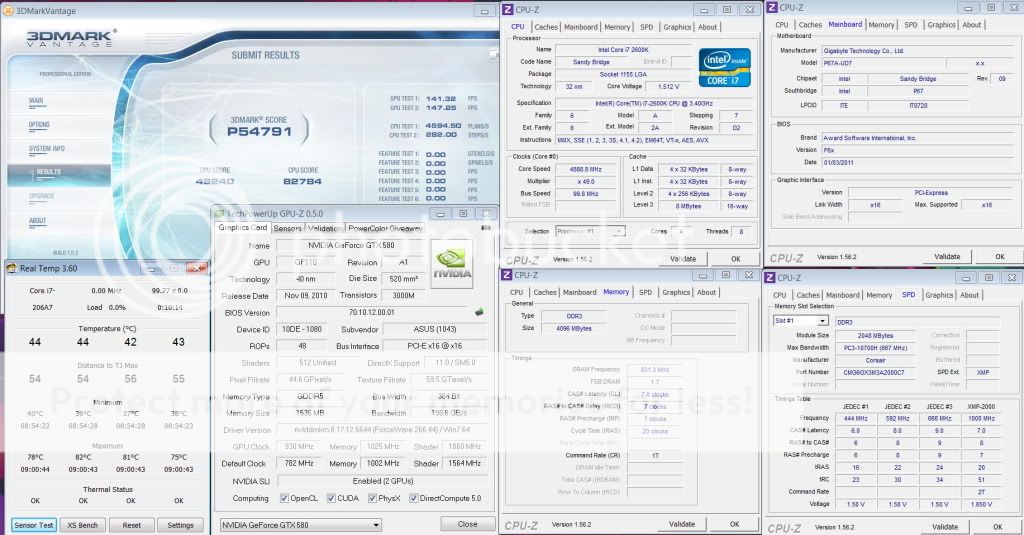Click the GPU name field NVIDIA GeForce GTX 580
1024x535 pixels.
click(351, 246)
